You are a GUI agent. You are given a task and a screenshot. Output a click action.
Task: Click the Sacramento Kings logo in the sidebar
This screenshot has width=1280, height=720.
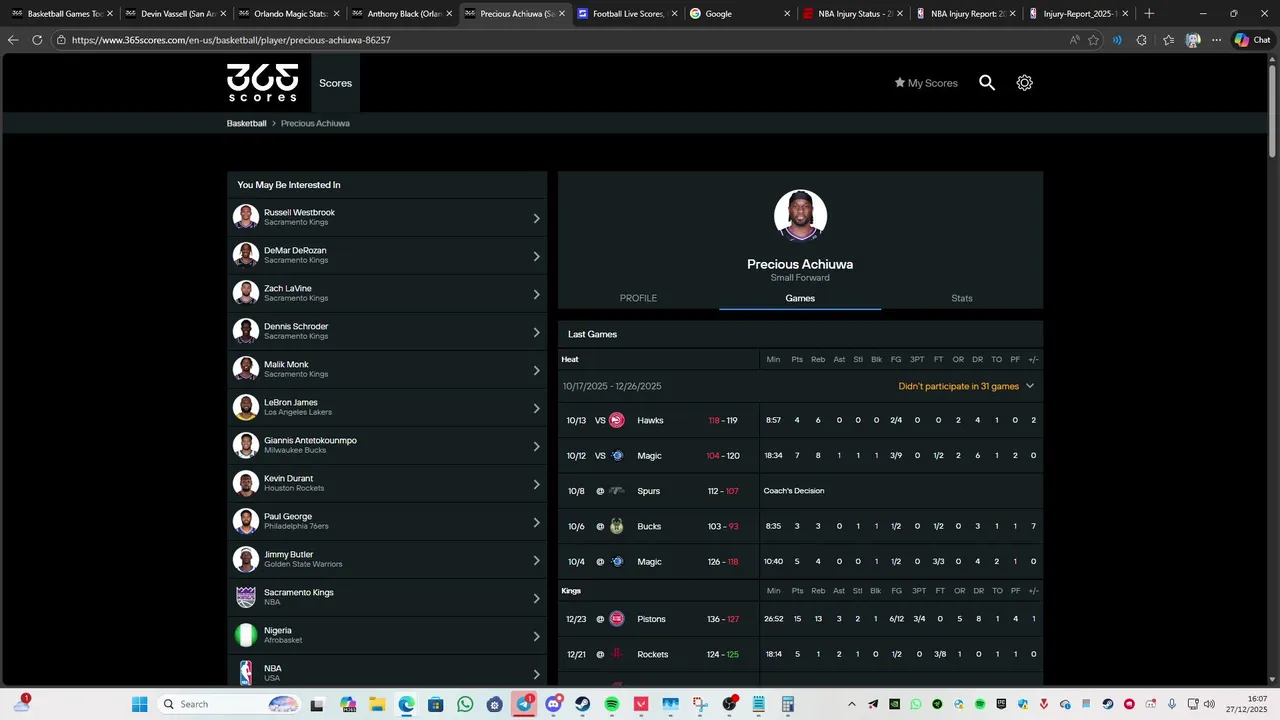[x=246, y=597]
